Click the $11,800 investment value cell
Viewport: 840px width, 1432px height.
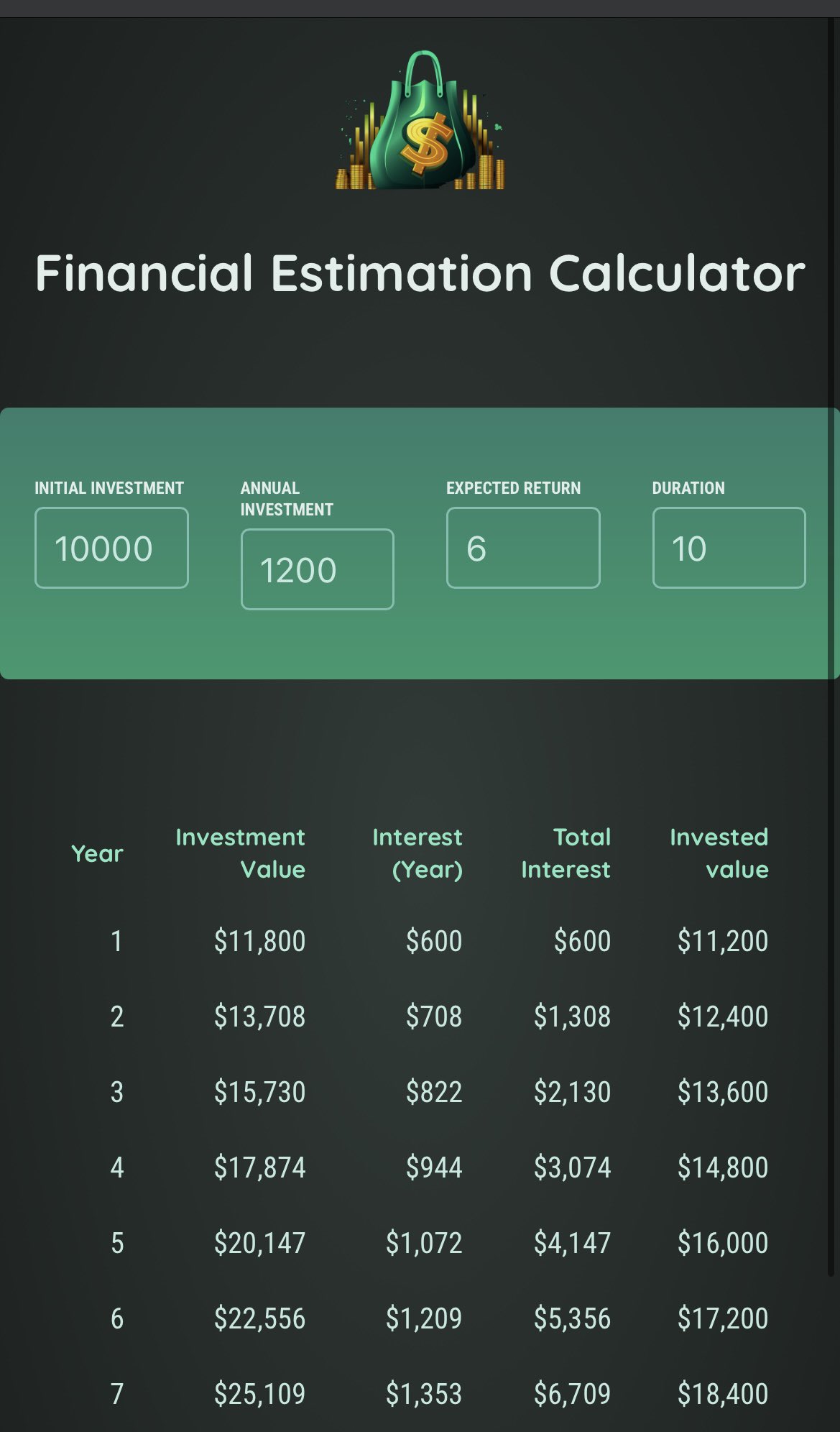[x=259, y=941]
